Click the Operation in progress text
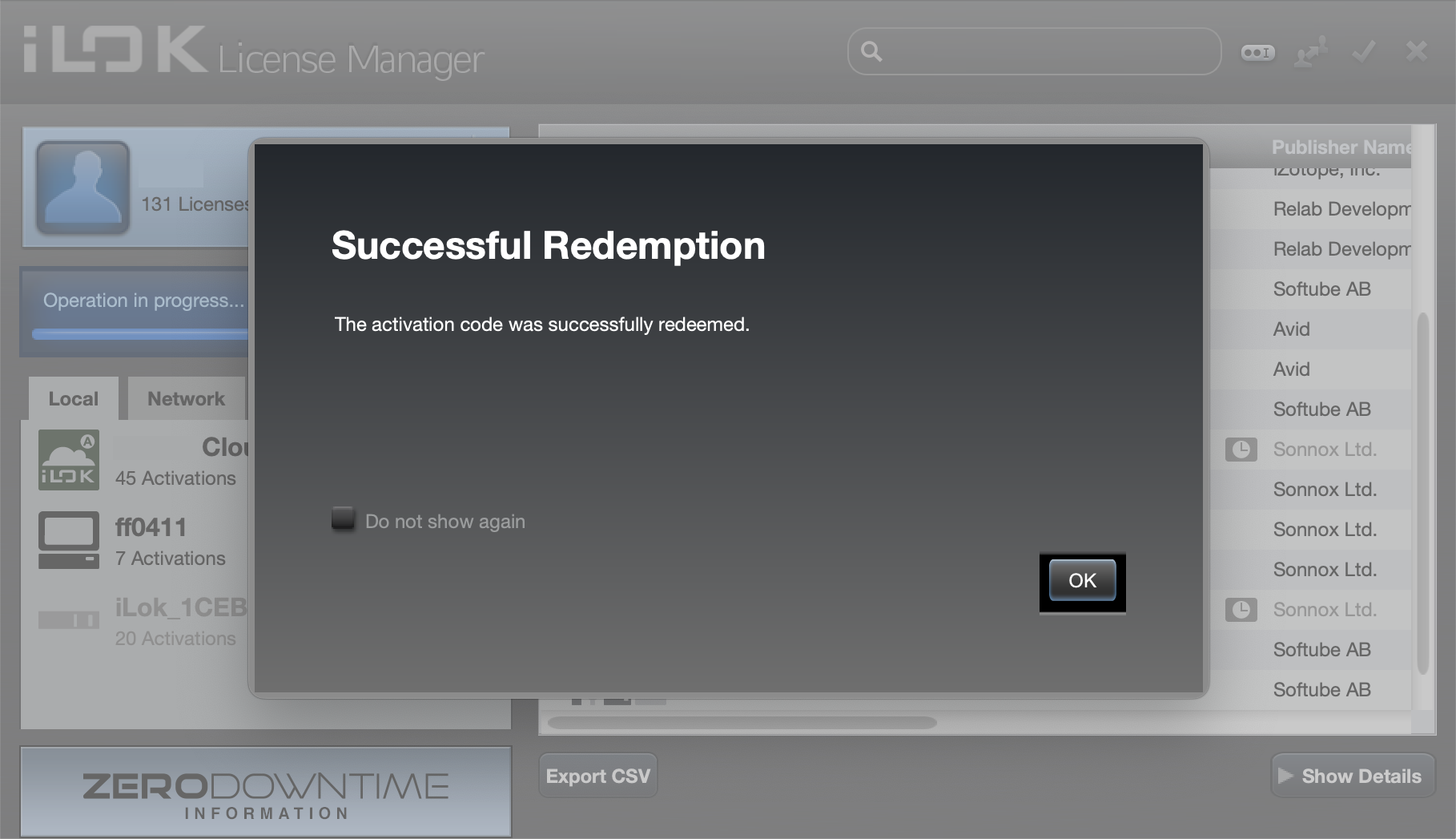Viewport: 1456px width, 839px height. pos(143,301)
